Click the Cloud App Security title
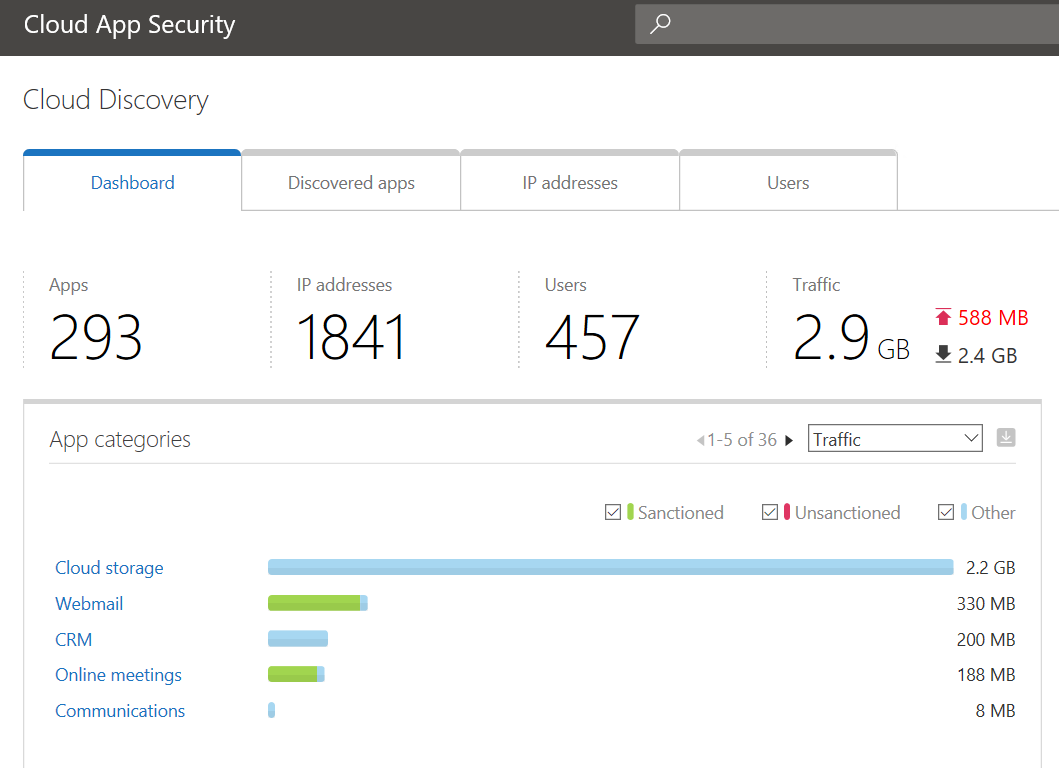The width and height of the screenshot is (1059, 768). coord(129,25)
